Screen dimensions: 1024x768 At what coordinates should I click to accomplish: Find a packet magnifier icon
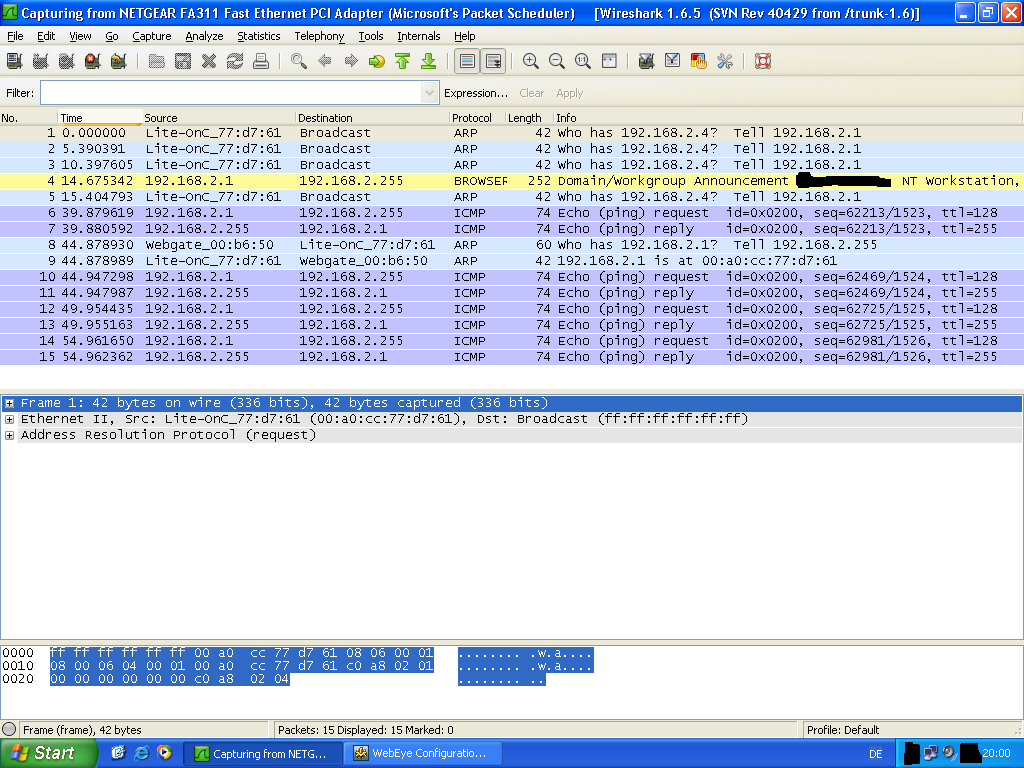click(x=299, y=61)
